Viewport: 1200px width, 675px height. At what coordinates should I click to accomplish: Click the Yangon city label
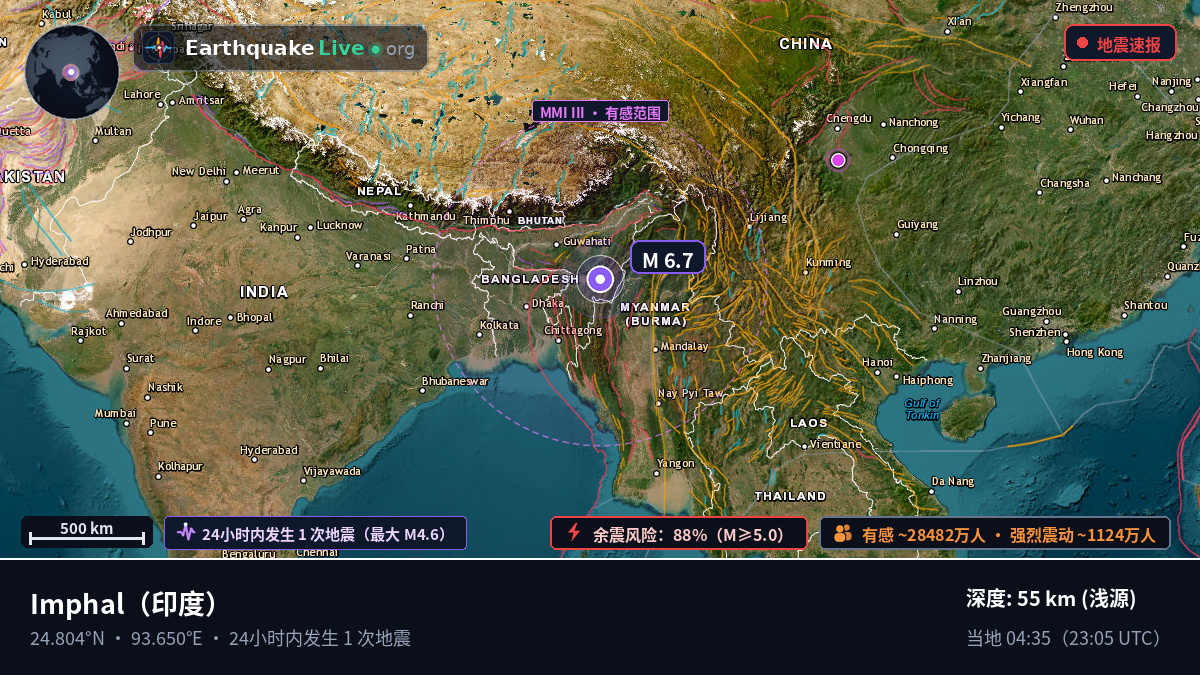675,463
